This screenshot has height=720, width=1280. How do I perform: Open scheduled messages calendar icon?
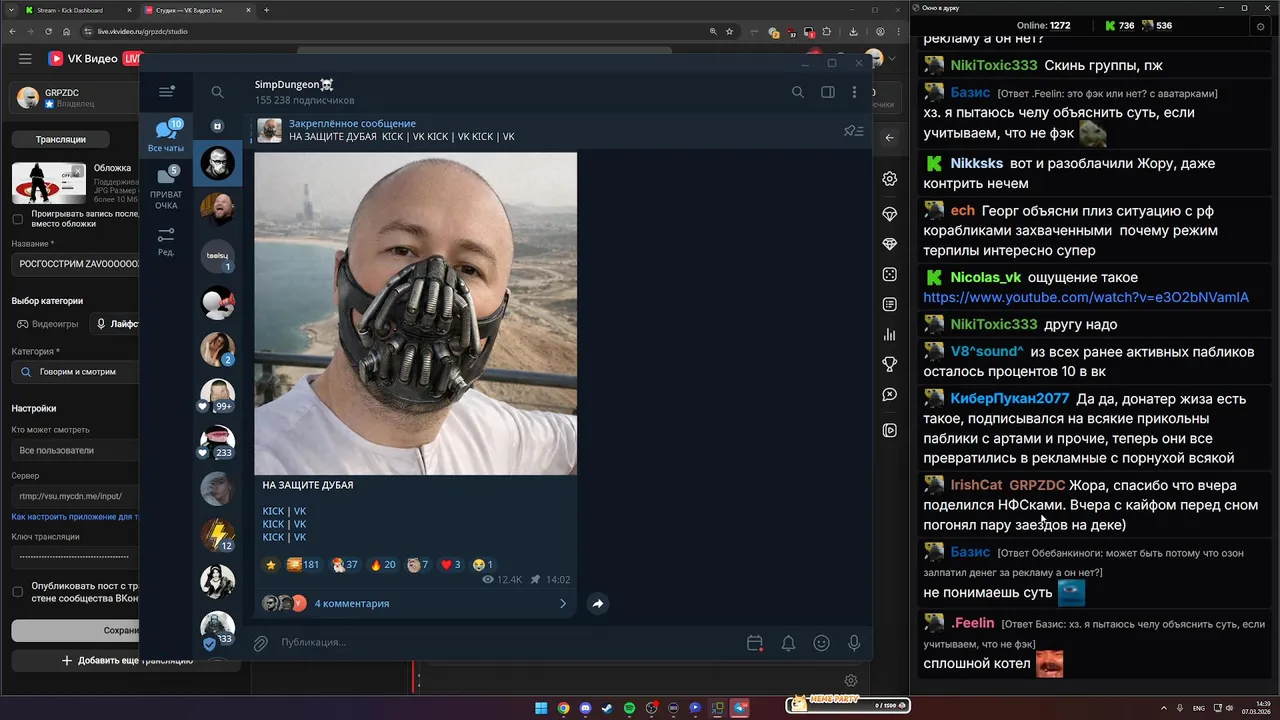click(755, 643)
